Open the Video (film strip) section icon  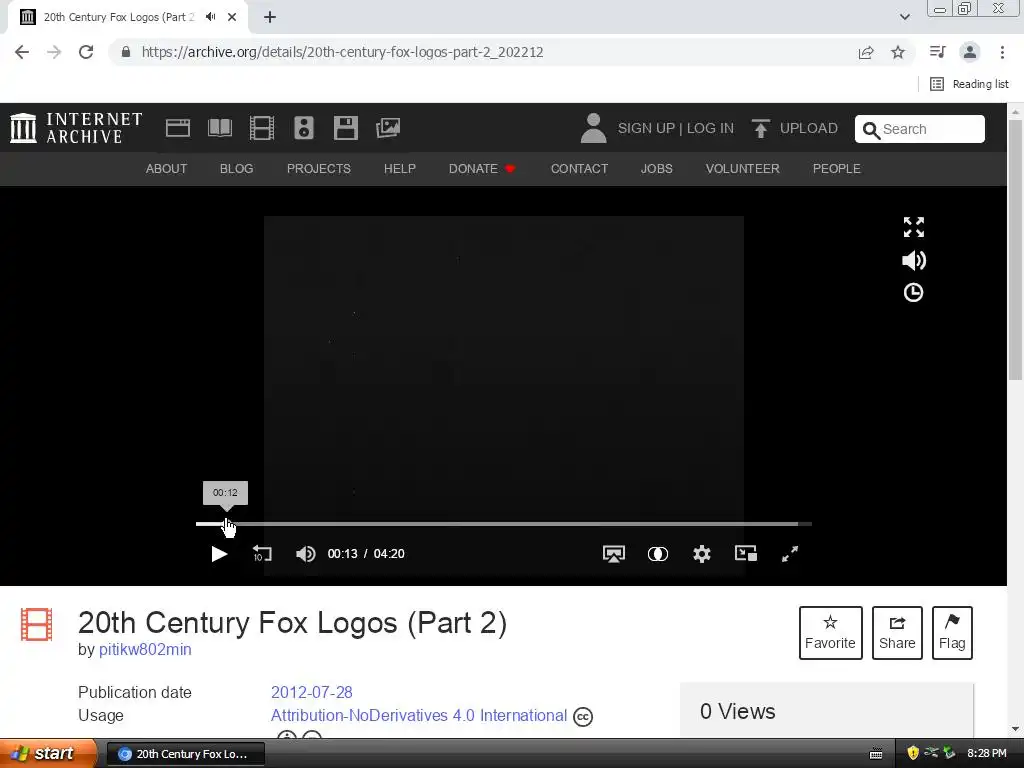262,128
